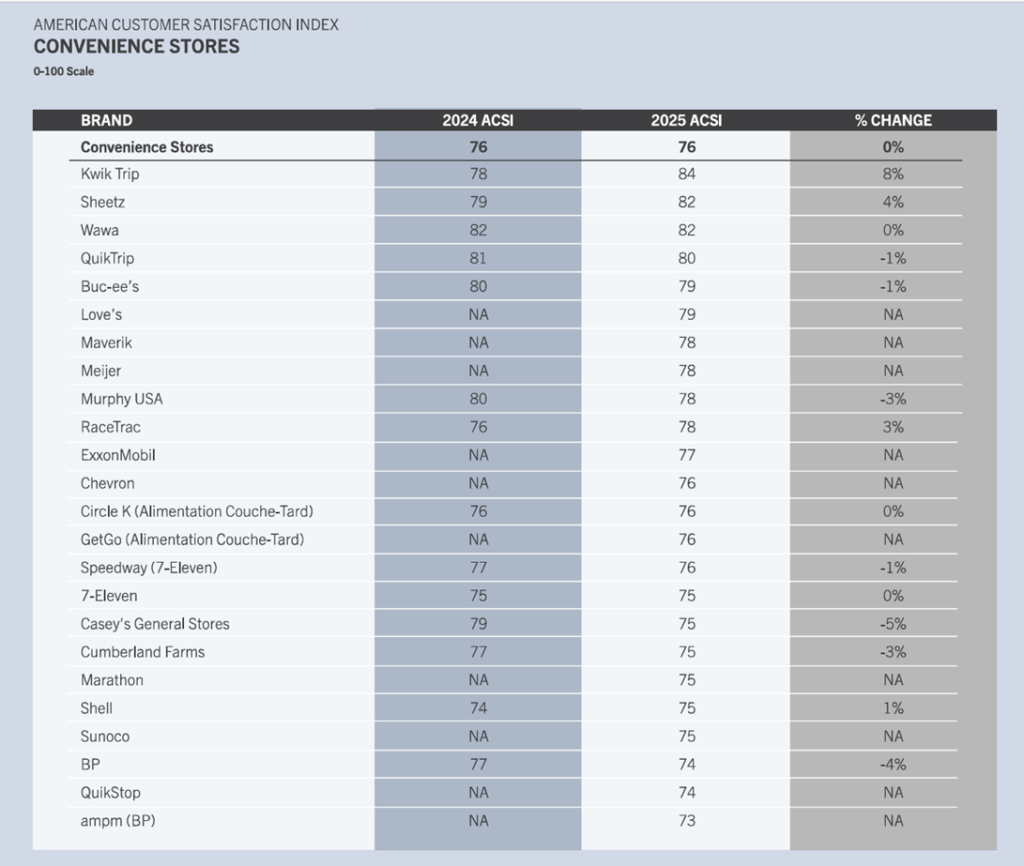Click the American Customer Satisfaction Index text
The height and width of the screenshot is (866, 1024).
[186, 24]
